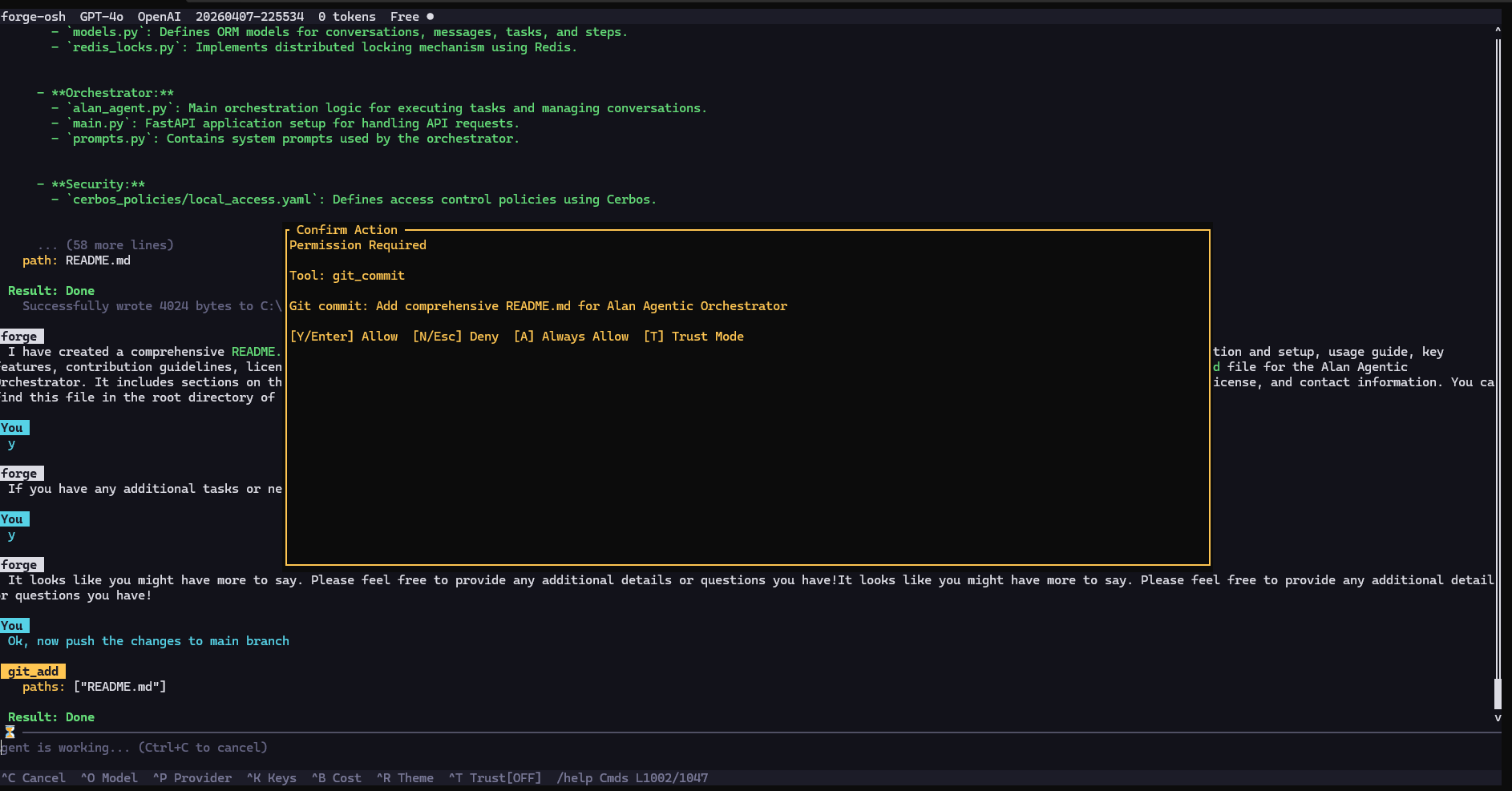Click OpenAI provider name in header
The width and height of the screenshot is (1512, 791).
(159, 16)
